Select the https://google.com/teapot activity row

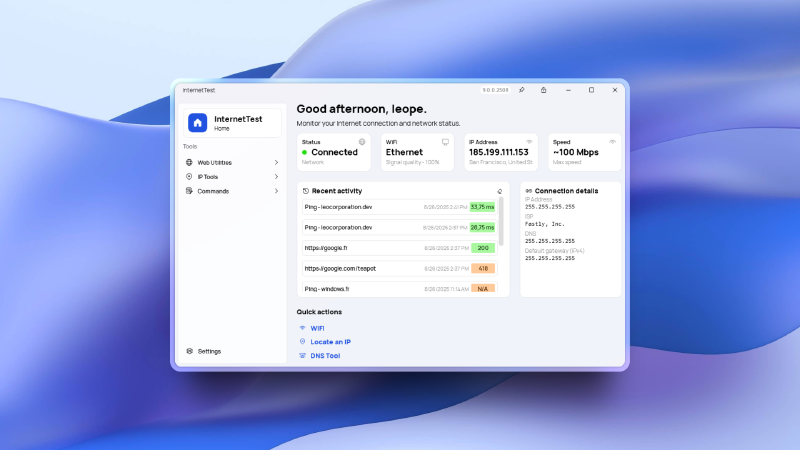[x=399, y=268]
